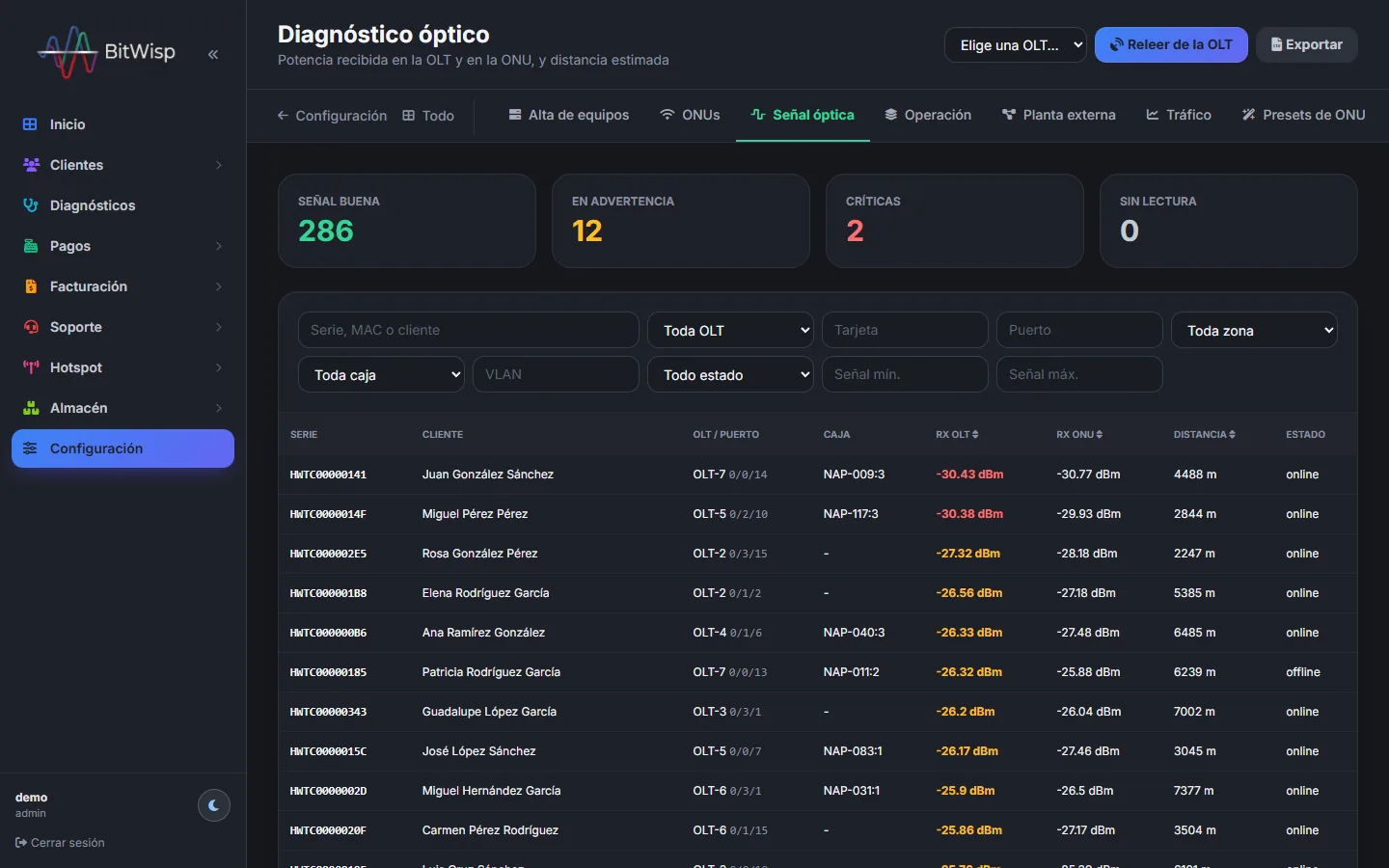
Task: Click the Cerrar sesión link
Action: point(60,843)
